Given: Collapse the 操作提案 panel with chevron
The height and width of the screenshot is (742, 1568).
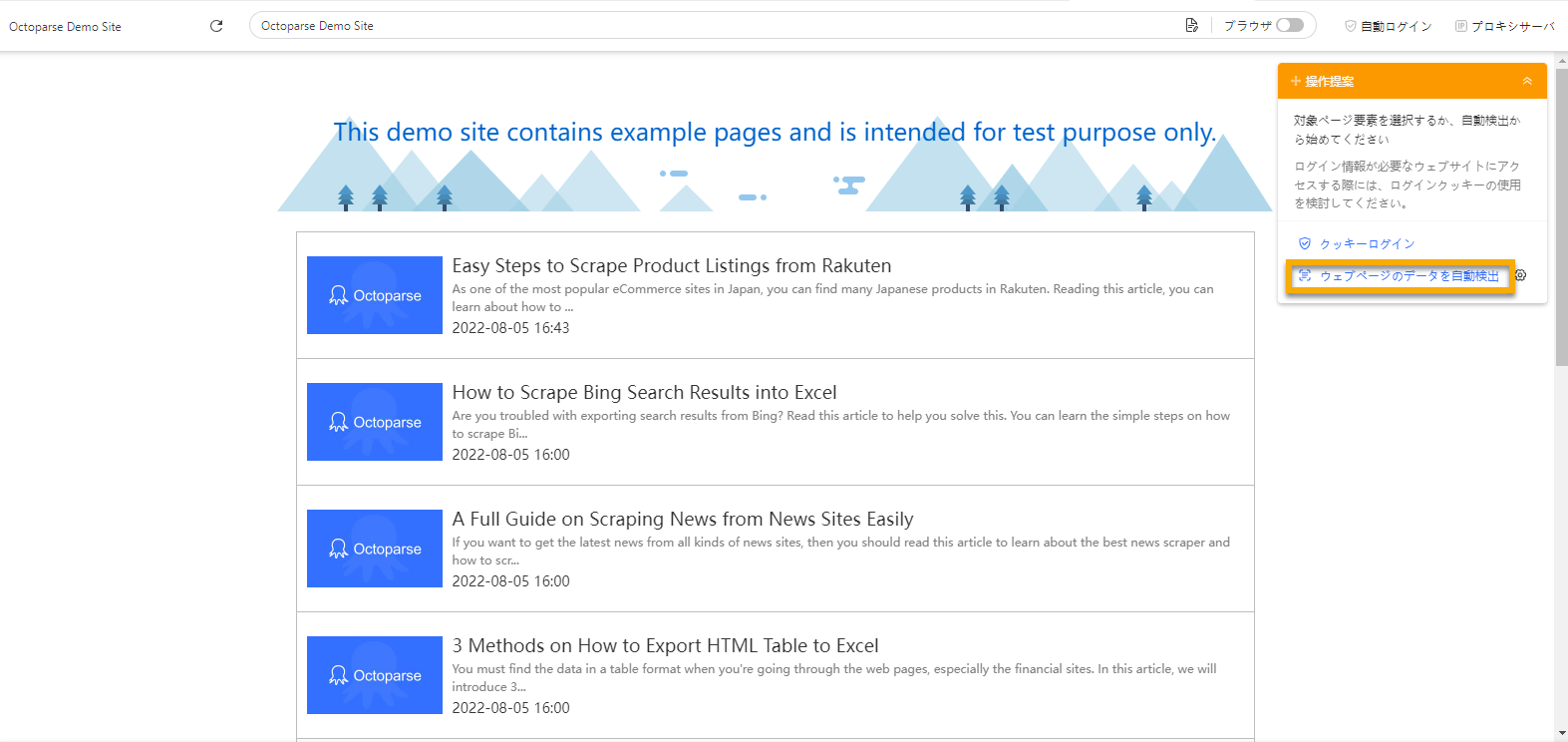Looking at the screenshot, I should tap(1527, 82).
